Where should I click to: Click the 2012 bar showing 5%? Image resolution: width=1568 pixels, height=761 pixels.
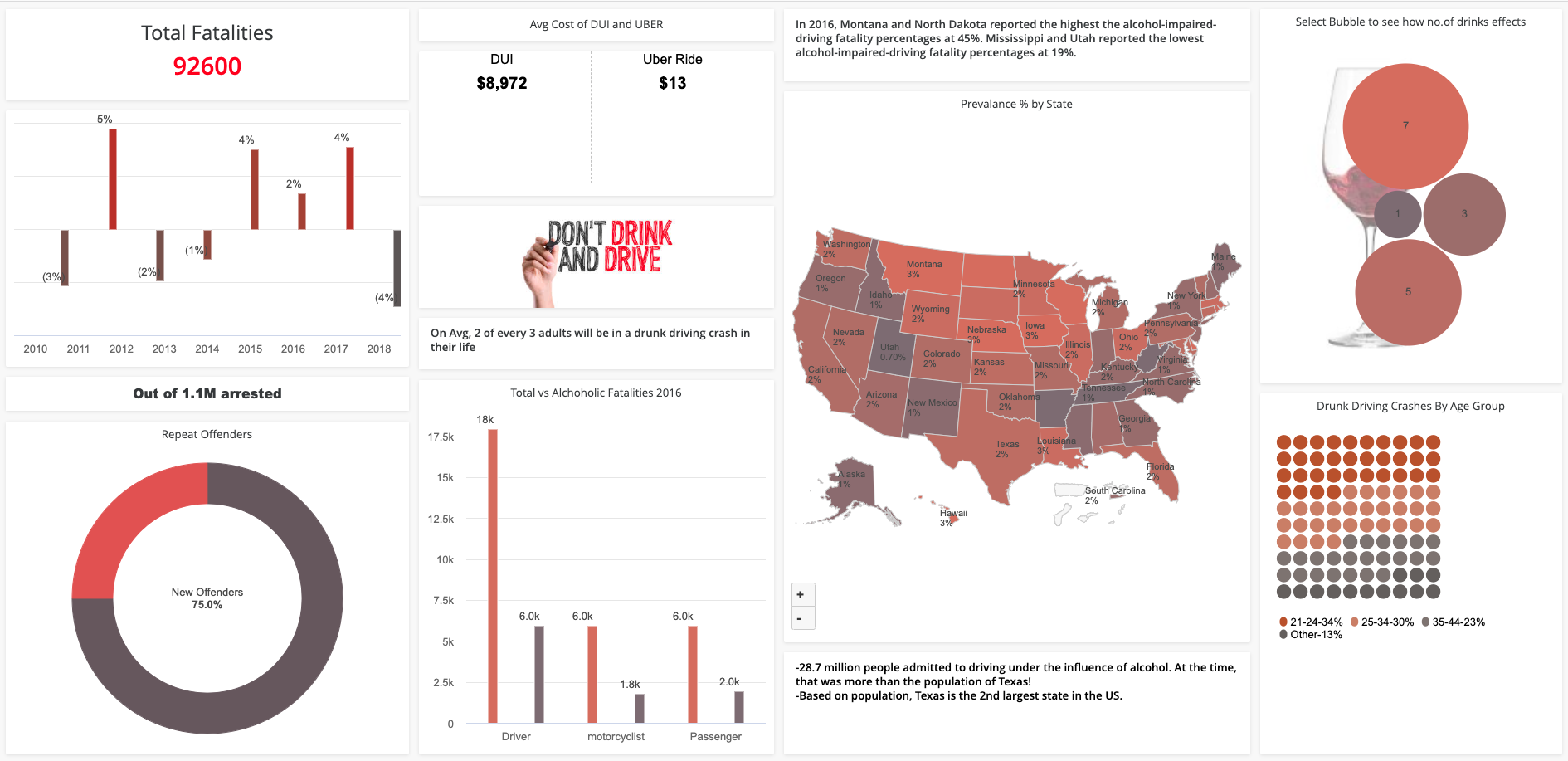(113, 179)
